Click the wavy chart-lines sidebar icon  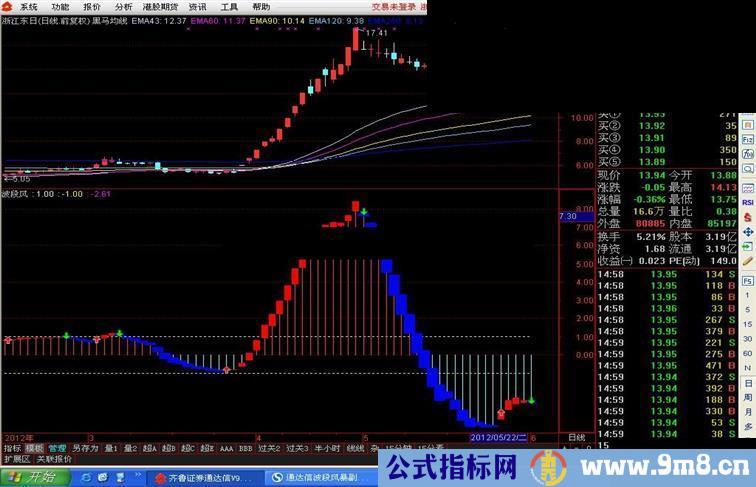(748, 188)
